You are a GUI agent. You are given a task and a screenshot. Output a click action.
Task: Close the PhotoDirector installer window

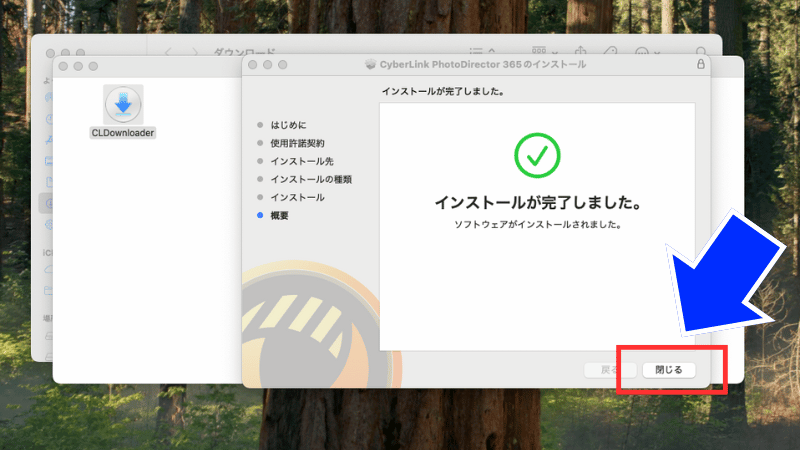pos(253,65)
